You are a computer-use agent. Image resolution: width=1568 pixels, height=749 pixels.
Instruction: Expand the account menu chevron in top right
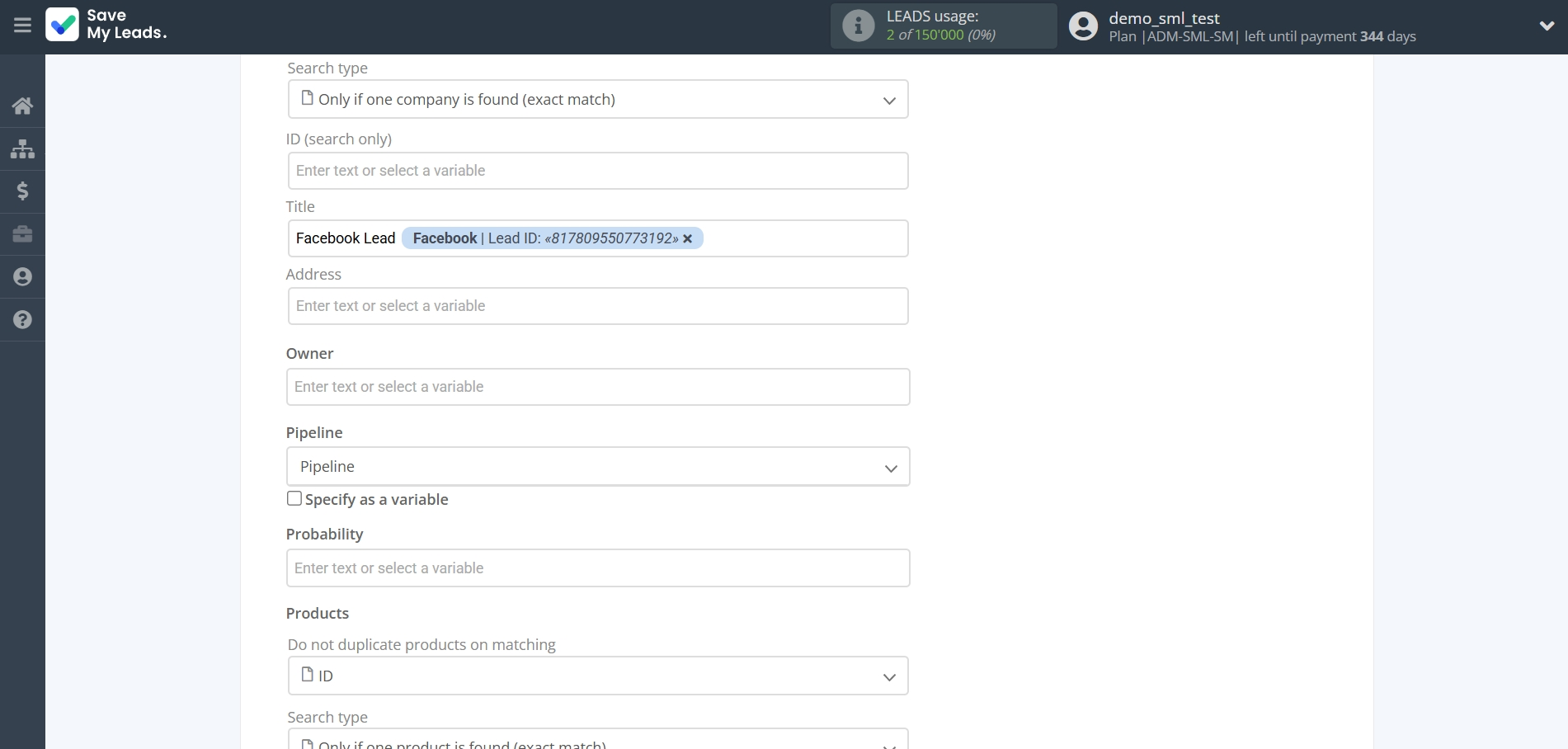pyautogui.click(x=1547, y=26)
